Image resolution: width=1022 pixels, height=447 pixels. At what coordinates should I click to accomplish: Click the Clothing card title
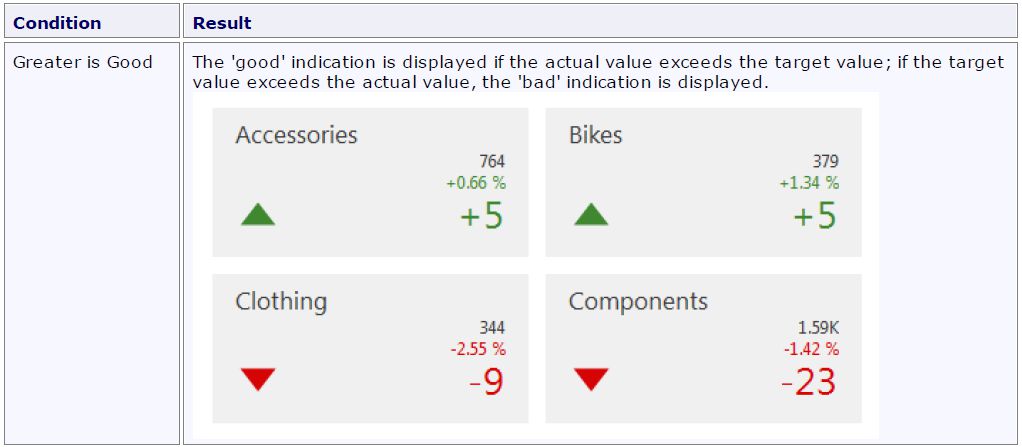[x=281, y=301]
